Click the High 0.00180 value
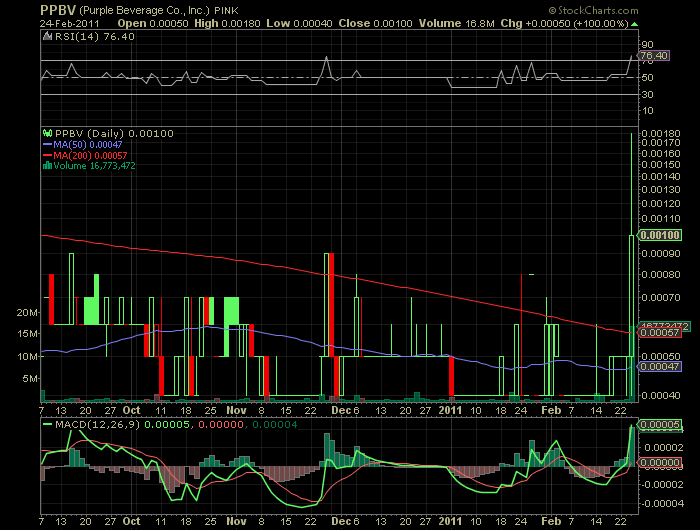Screen dimensions: 700x530 227,24
